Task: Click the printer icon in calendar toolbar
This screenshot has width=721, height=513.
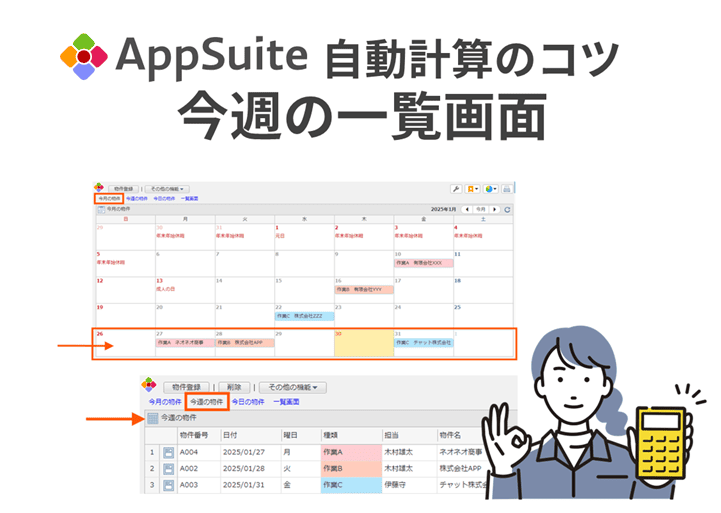Action: 506,189
